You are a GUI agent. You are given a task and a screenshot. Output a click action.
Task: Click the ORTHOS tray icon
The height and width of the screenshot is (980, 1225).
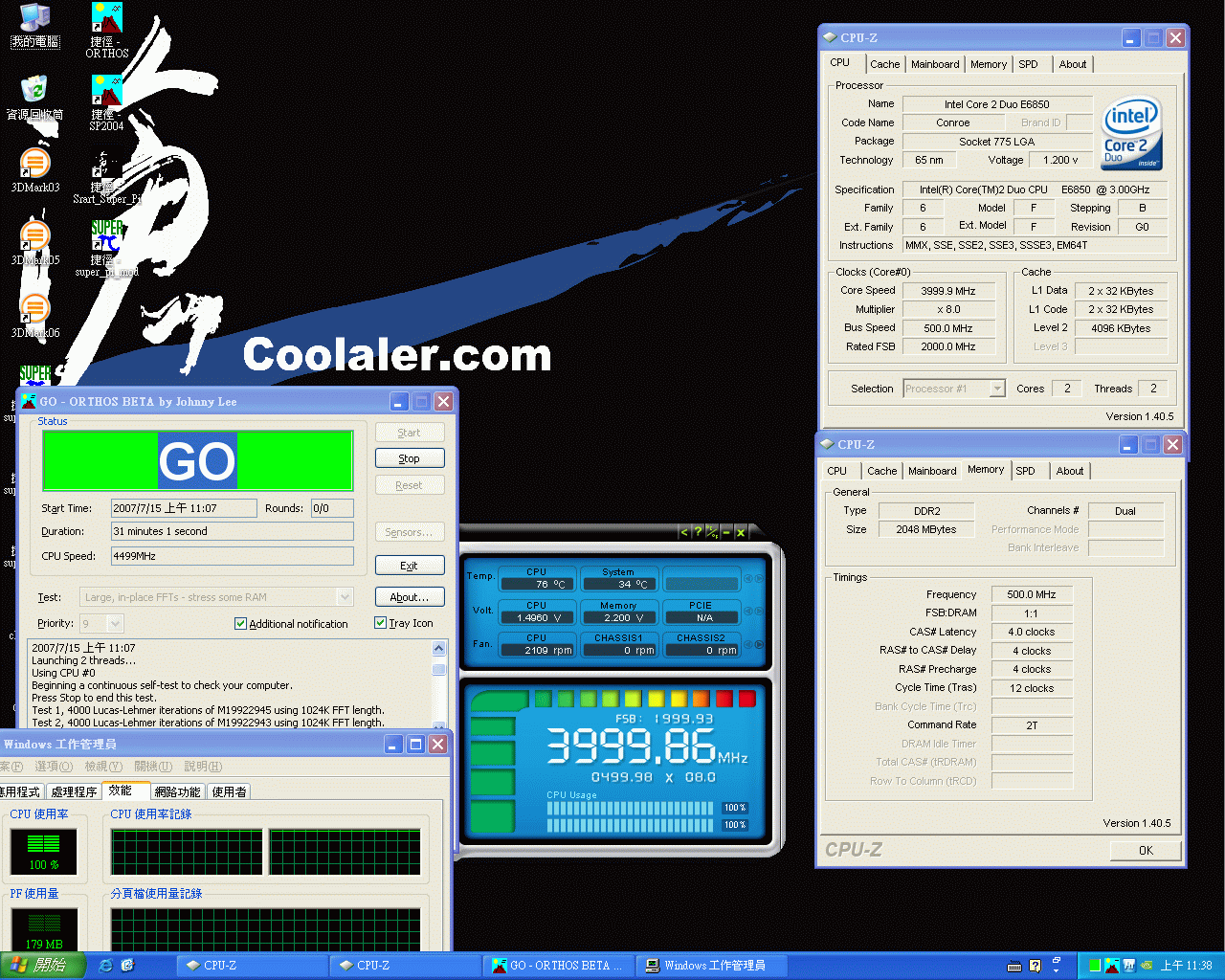click(x=1111, y=966)
